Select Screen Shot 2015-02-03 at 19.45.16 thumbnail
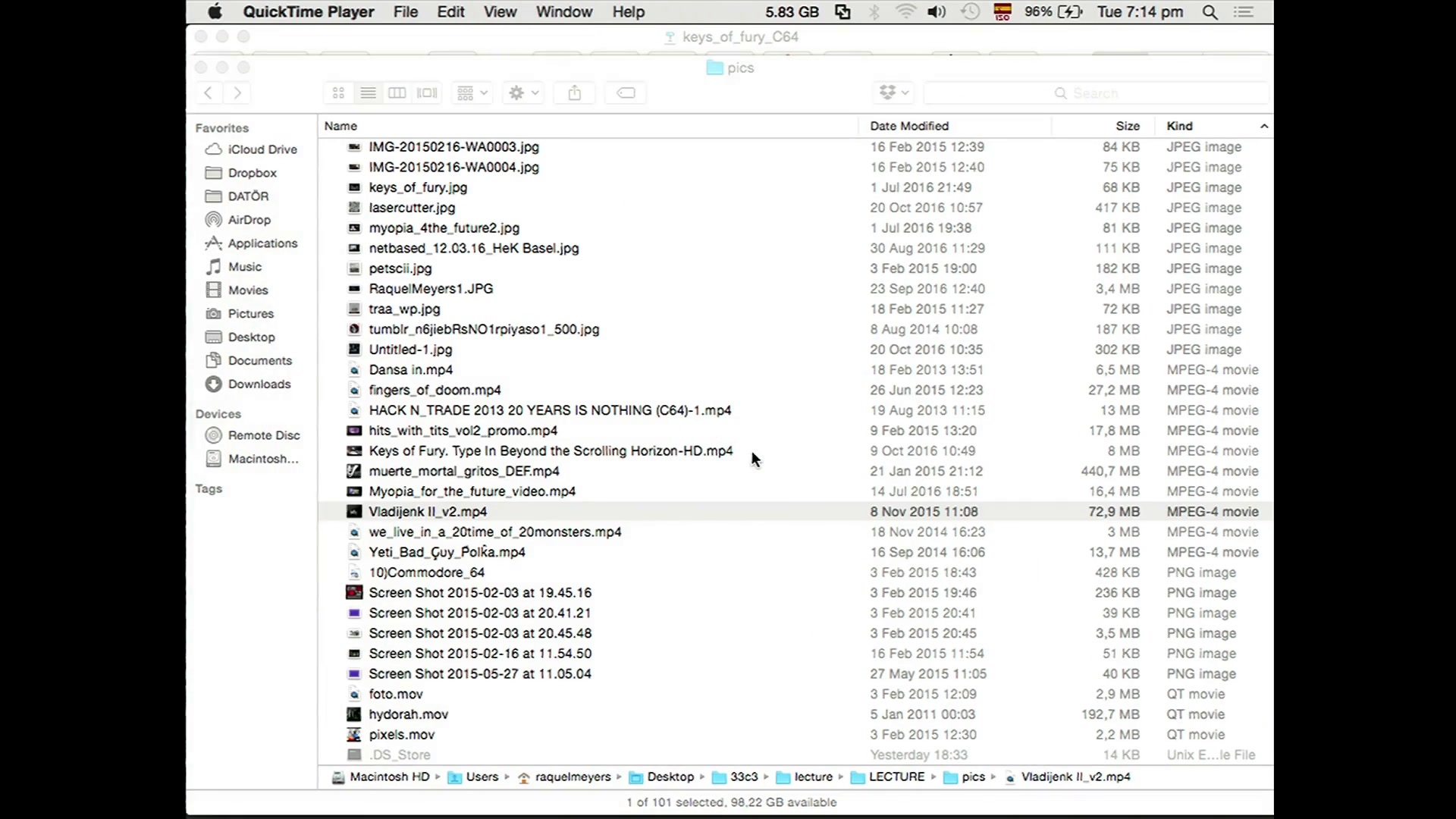This screenshot has width=1456, height=819. 354,592
